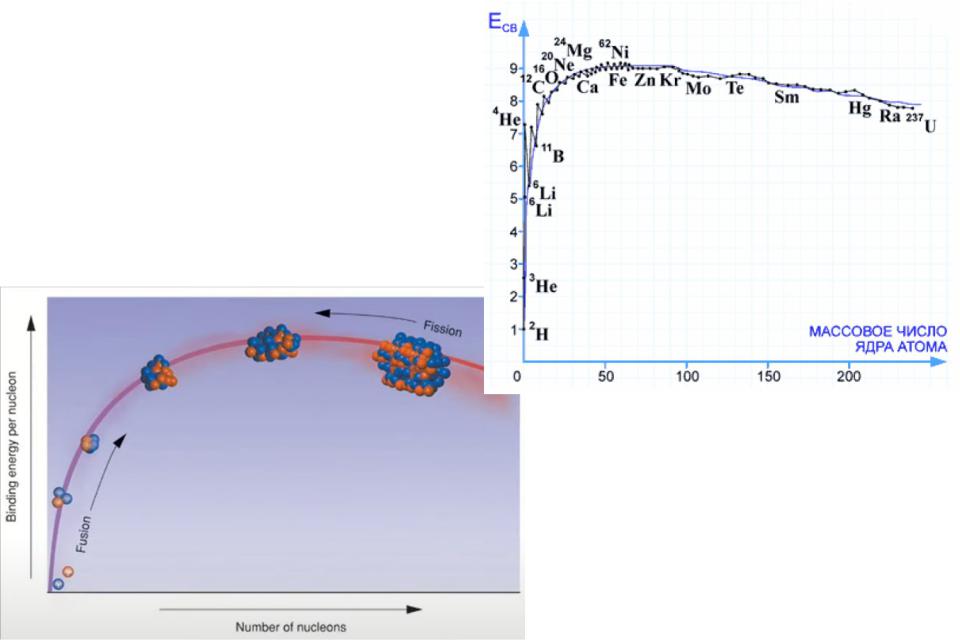The width and height of the screenshot is (960, 640).
Task: Select the 'Ra' element label
Action: pos(890,115)
